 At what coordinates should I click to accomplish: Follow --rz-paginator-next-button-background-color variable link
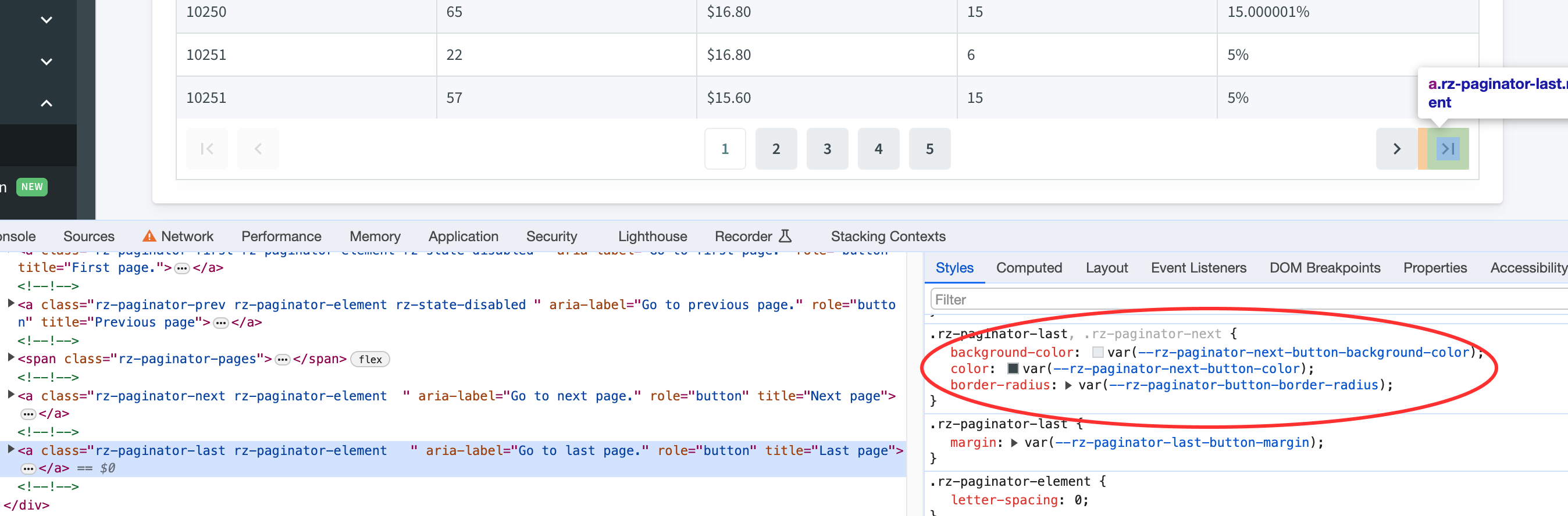point(1304,352)
